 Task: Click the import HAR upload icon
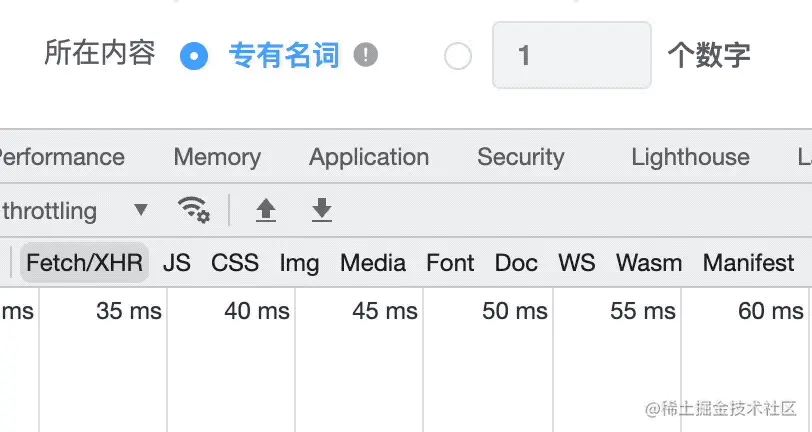coord(265,210)
